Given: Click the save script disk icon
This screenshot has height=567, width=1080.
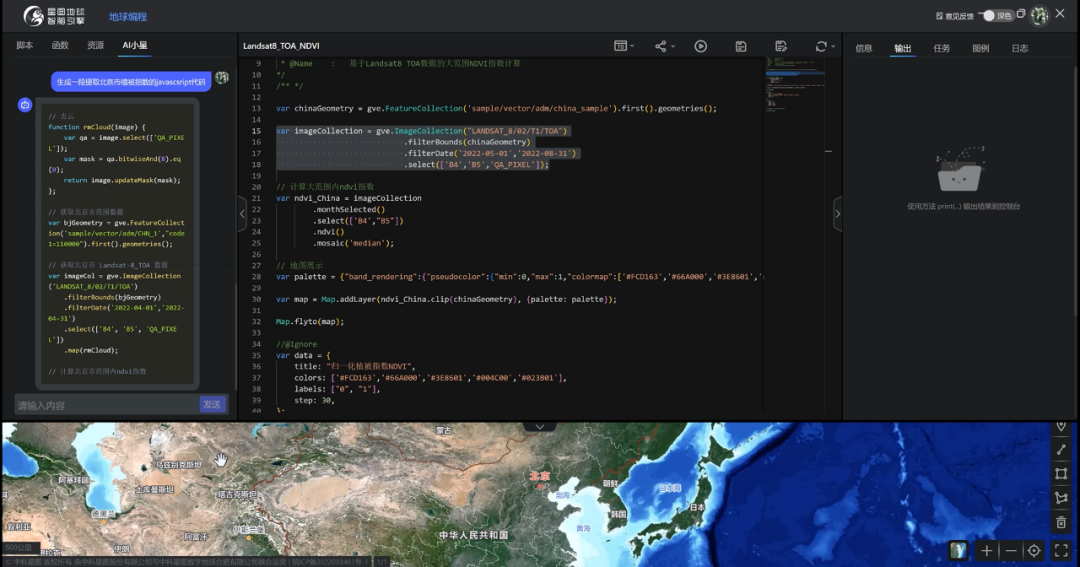Looking at the screenshot, I should coord(740,46).
